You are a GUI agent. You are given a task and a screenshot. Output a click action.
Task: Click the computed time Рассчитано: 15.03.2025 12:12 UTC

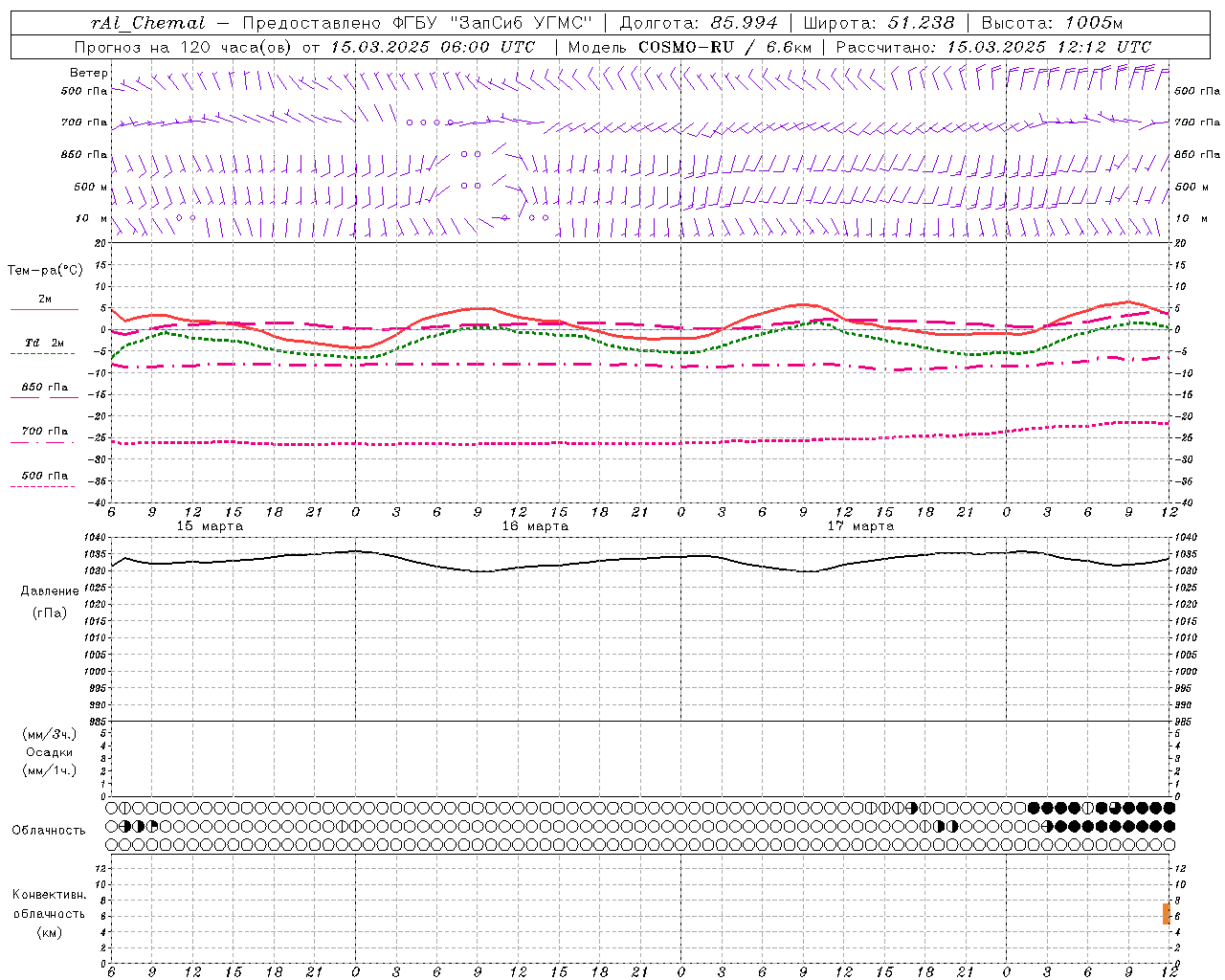993,47
